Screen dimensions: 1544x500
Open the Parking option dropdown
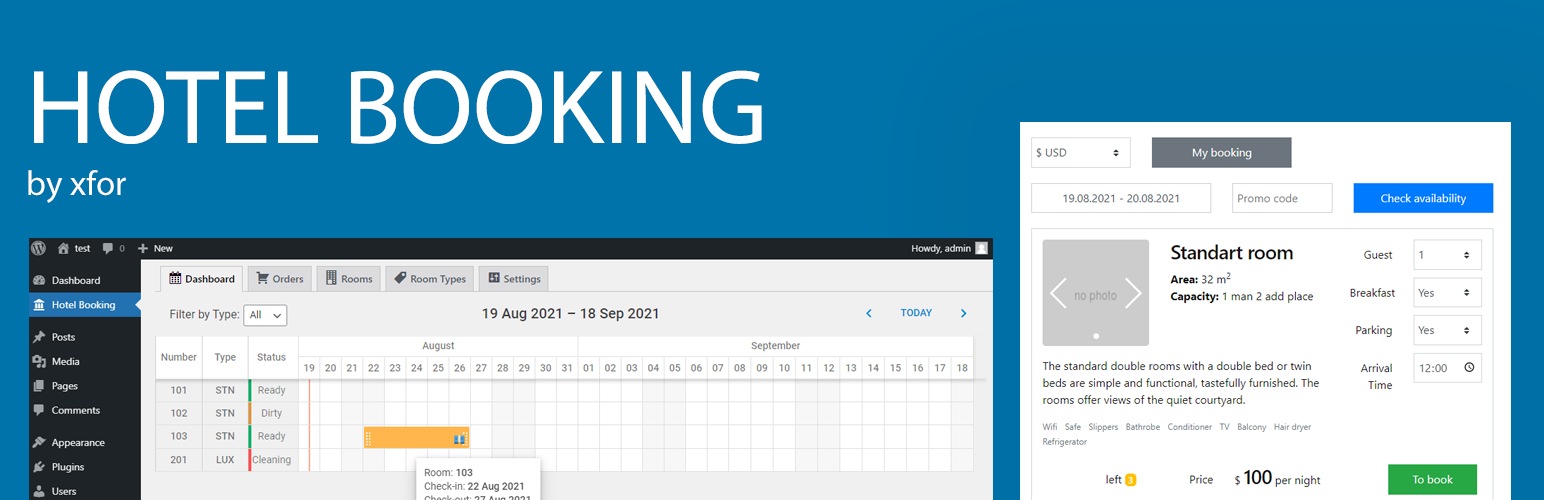[x=1447, y=330]
